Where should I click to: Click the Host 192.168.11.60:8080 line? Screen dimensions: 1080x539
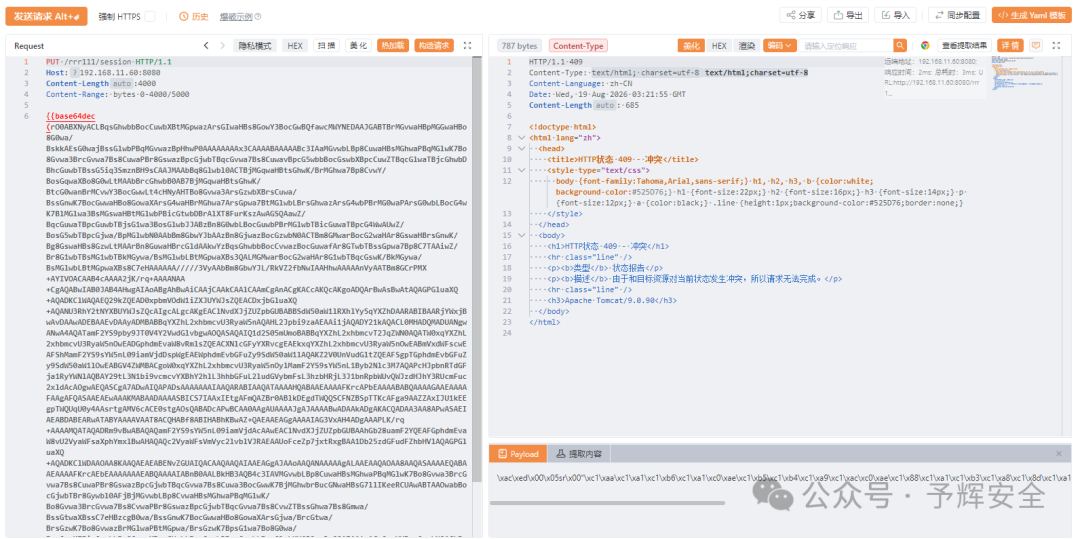[x=103, y=72]
